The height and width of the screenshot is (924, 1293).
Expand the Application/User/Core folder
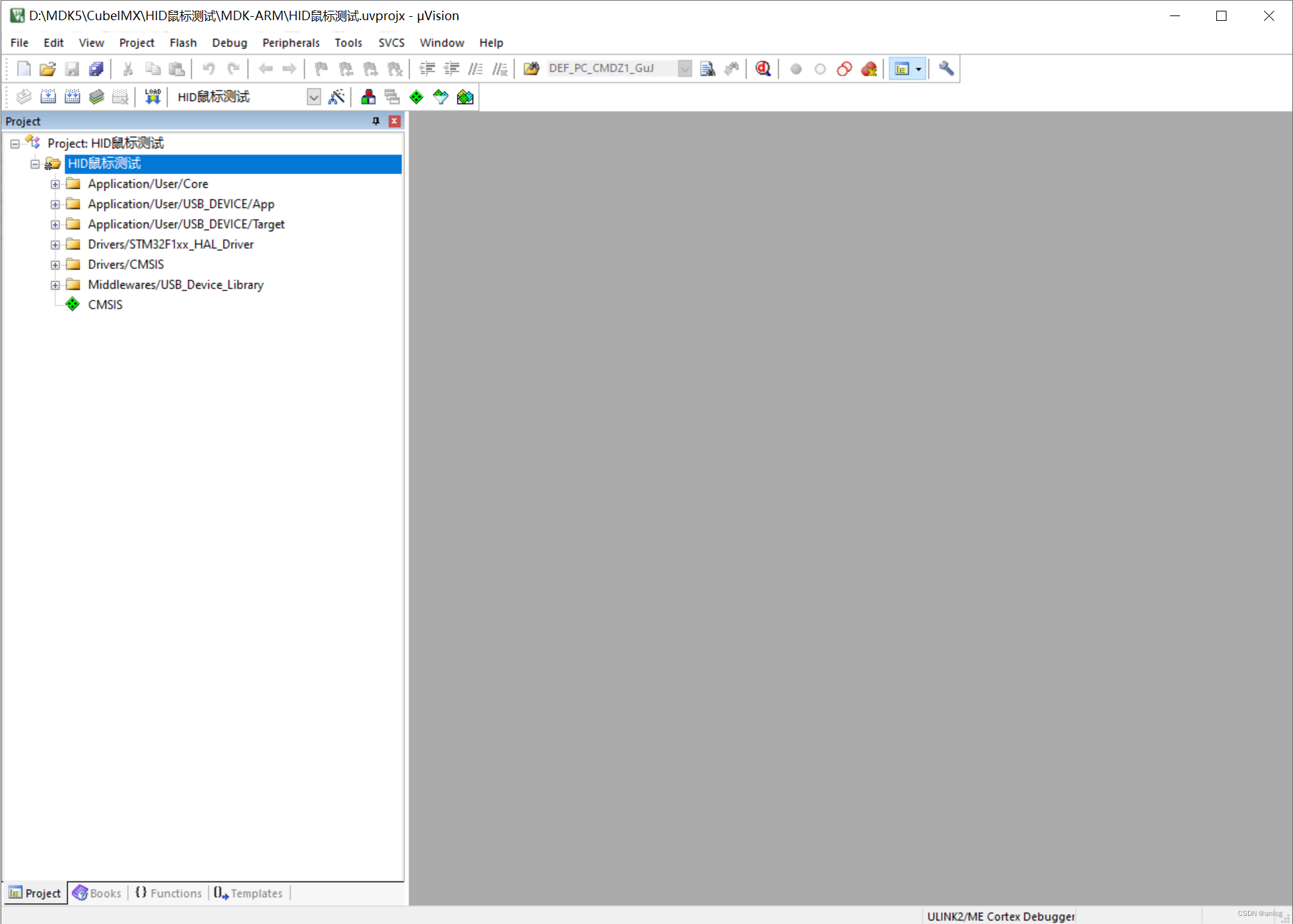pos(55,184)
